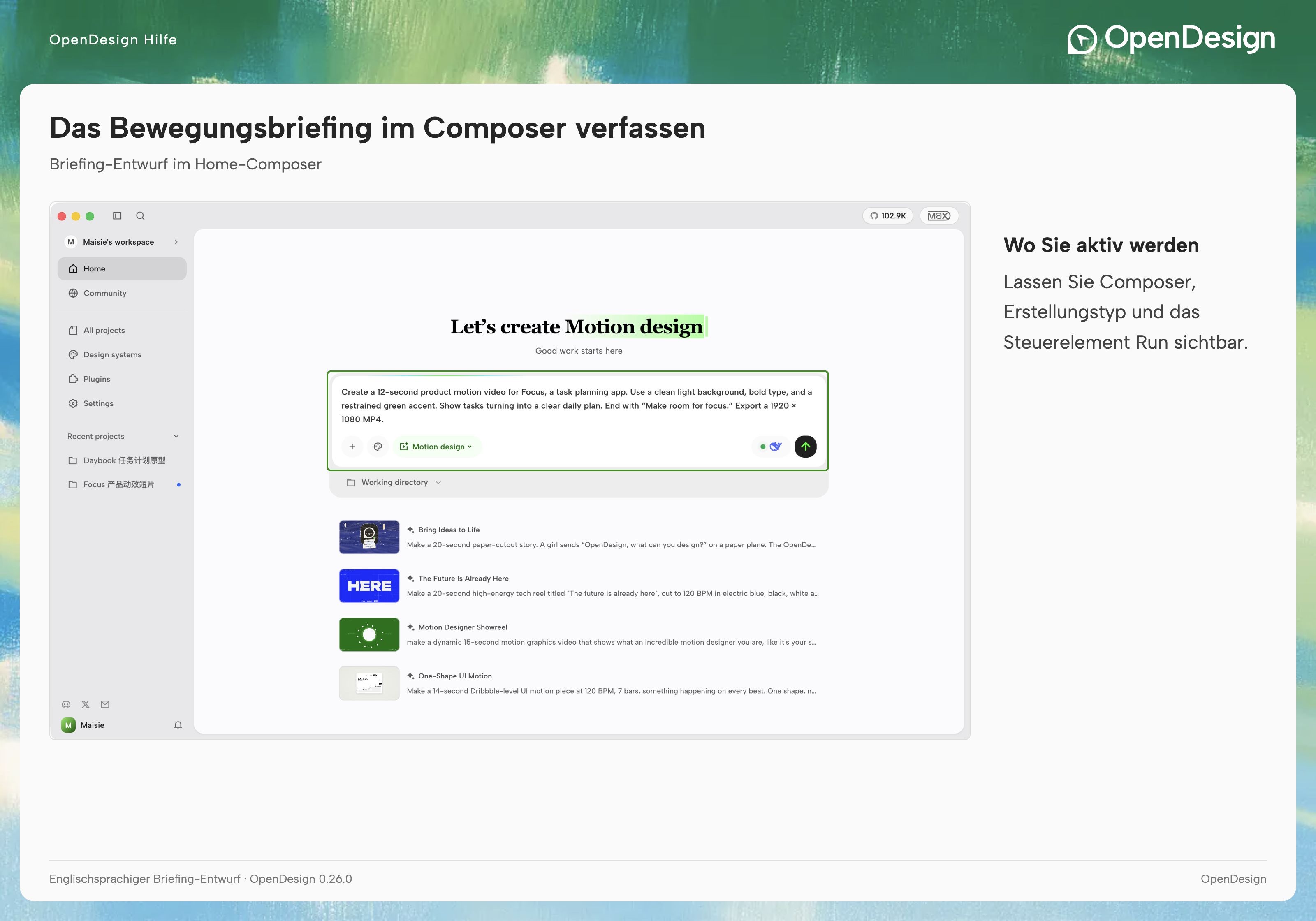Open the Motion Designer Showreel thumbnail
1316x921 pixels.
tap(369, 634)
